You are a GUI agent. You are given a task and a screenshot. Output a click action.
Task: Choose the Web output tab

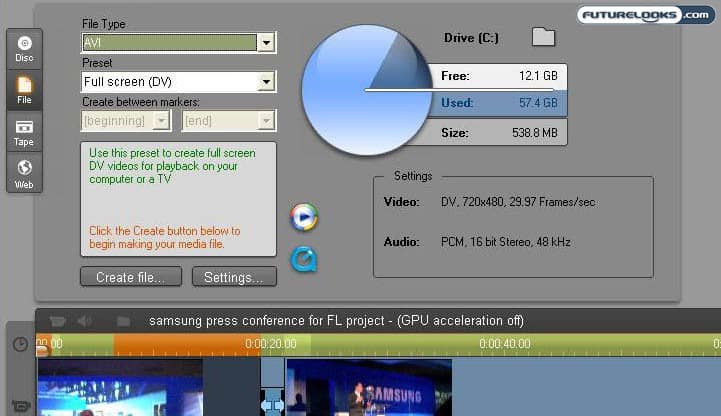(25, 173)
